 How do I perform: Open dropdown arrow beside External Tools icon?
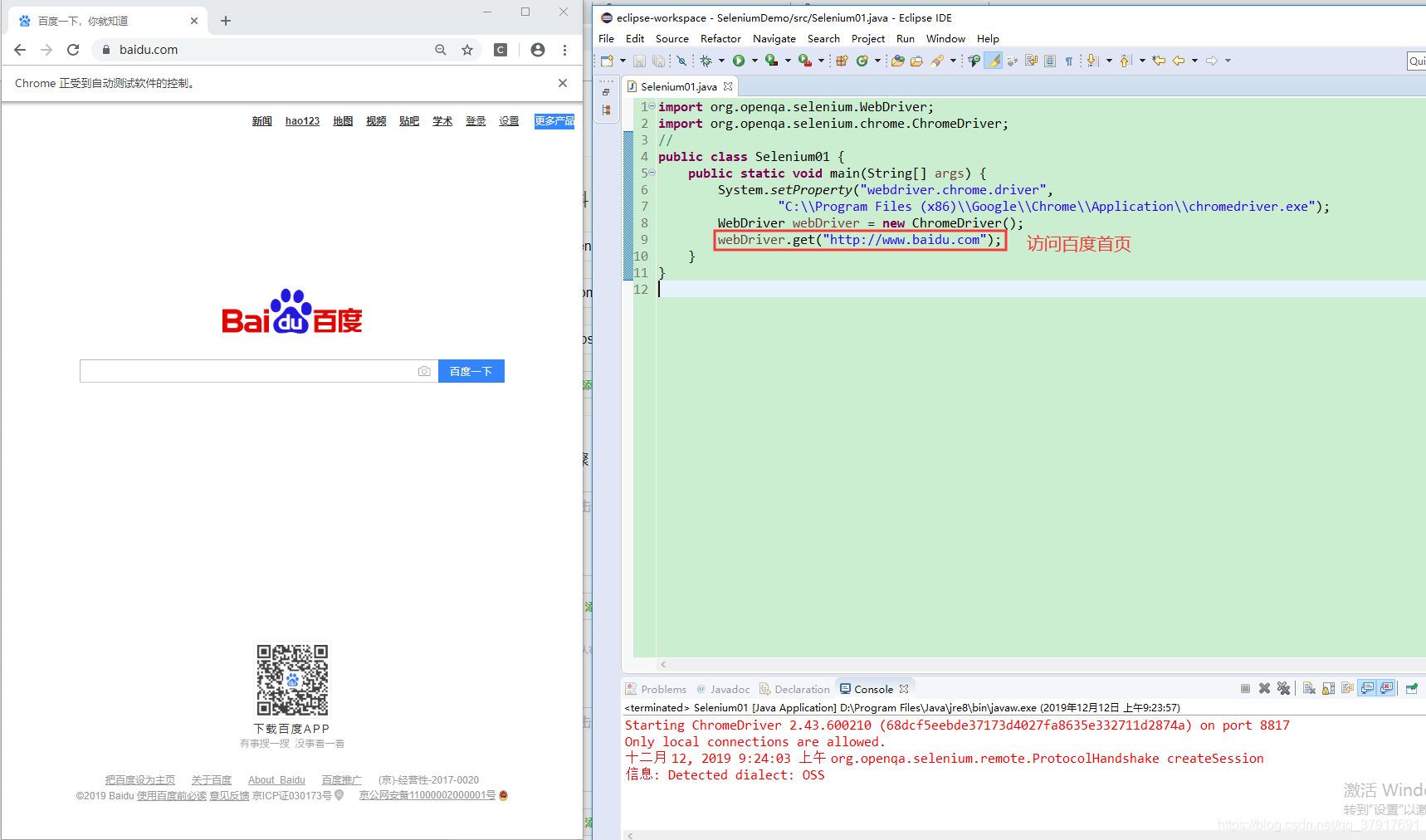point(821,61)
